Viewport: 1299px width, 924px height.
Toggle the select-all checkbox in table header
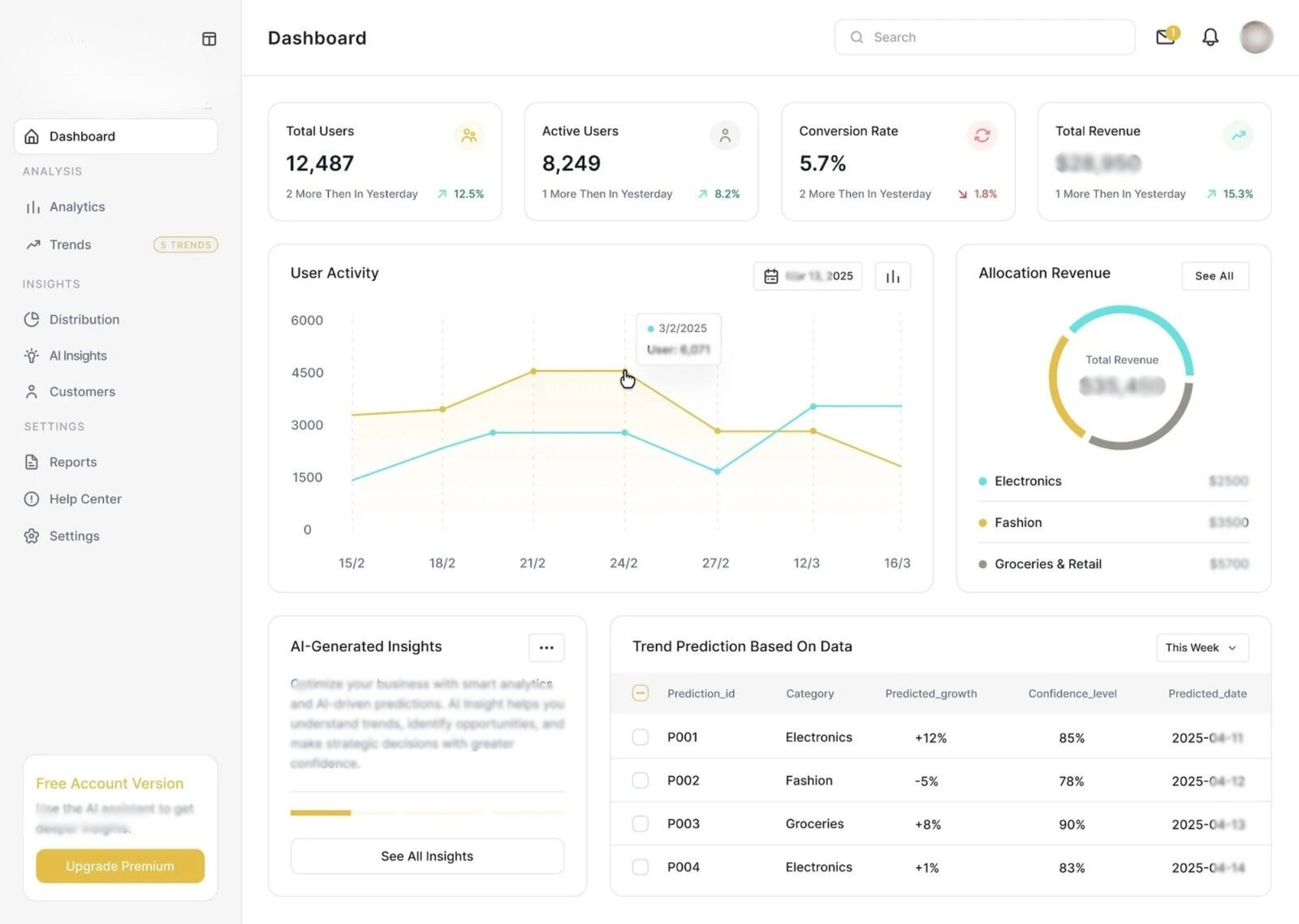[x=641, y=693]
